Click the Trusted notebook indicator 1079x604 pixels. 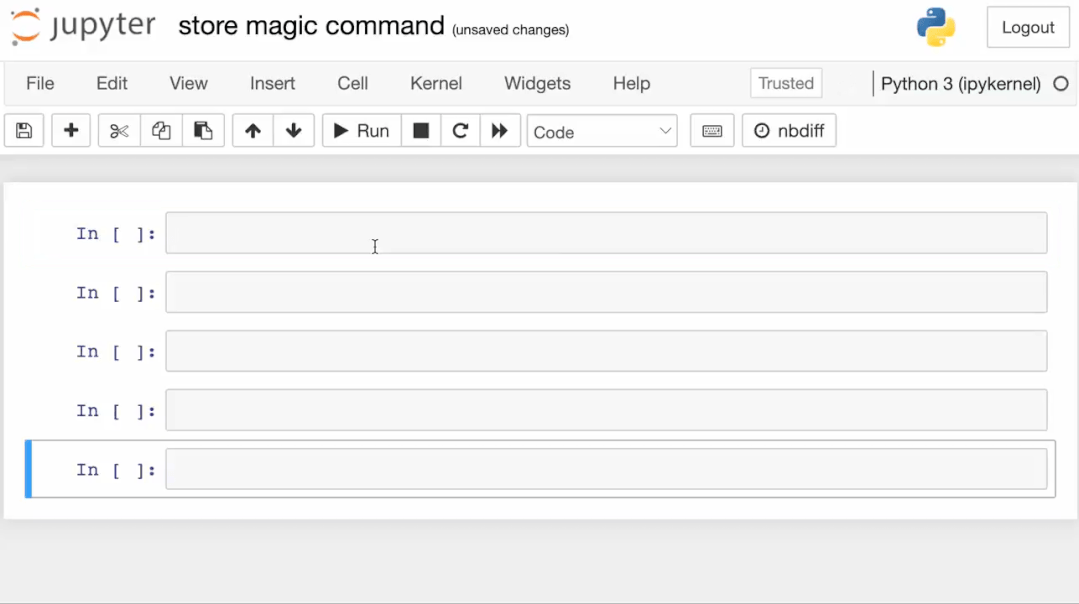786,83
